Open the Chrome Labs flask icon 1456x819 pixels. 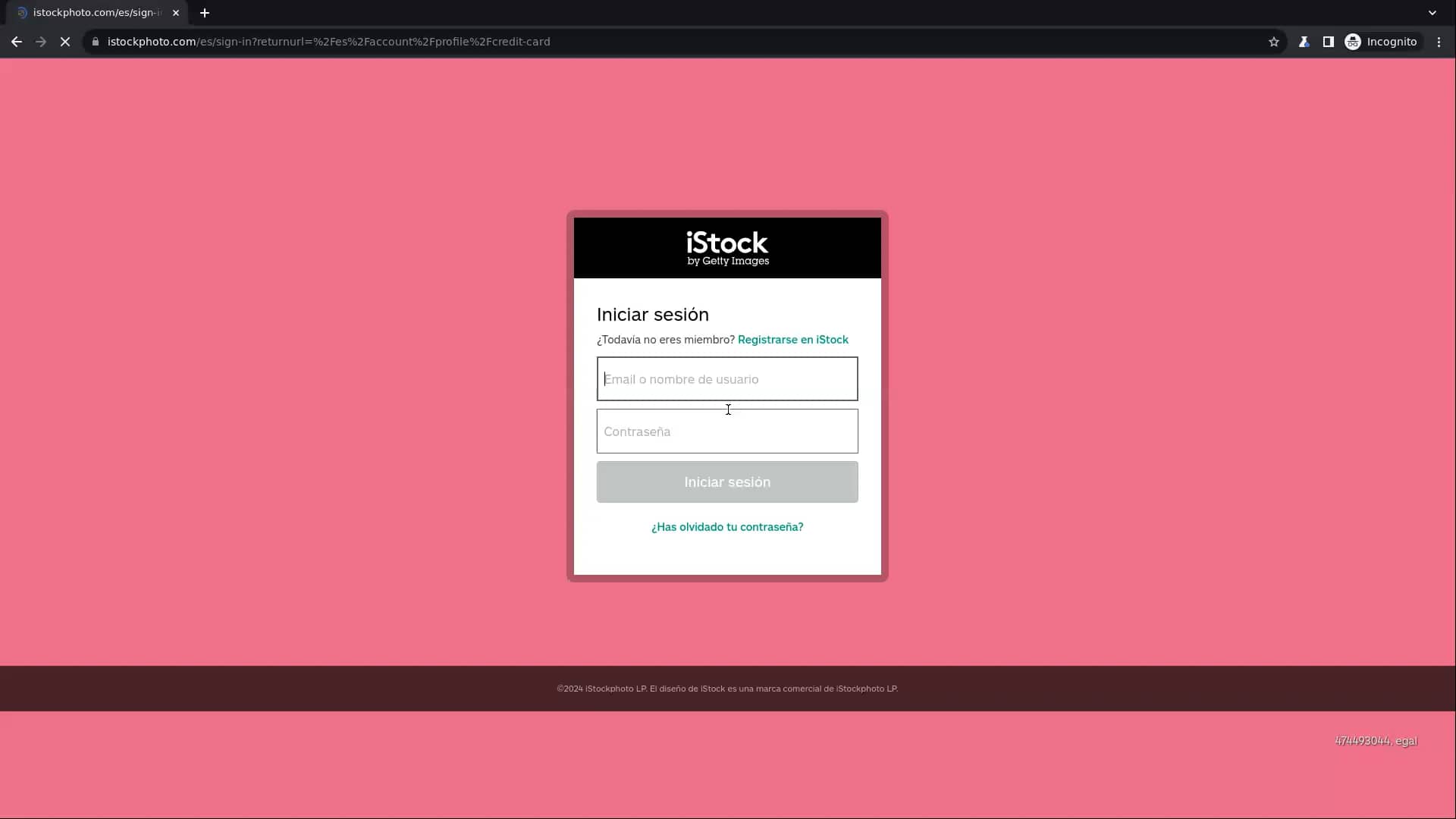pos(1304,42)
